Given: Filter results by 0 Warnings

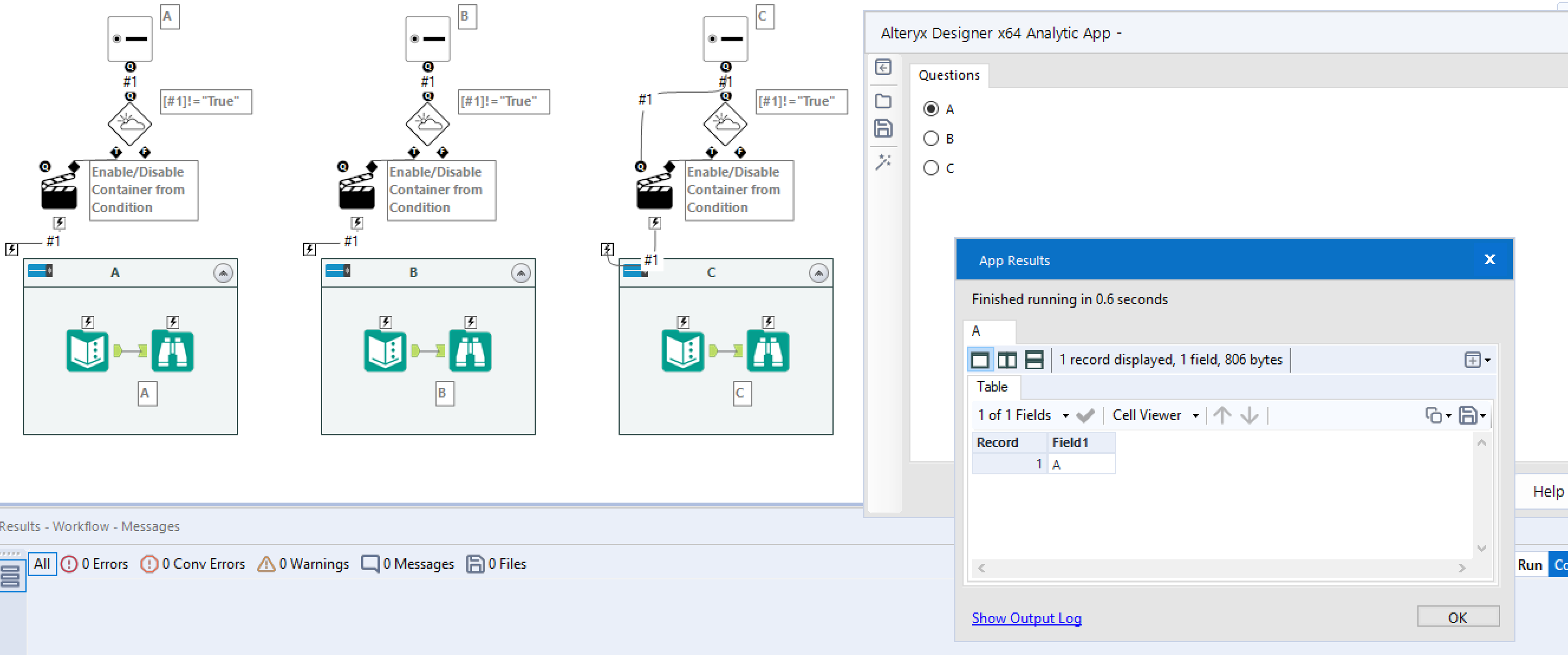Looking at the screenshot, I should (x=303, y=563).
